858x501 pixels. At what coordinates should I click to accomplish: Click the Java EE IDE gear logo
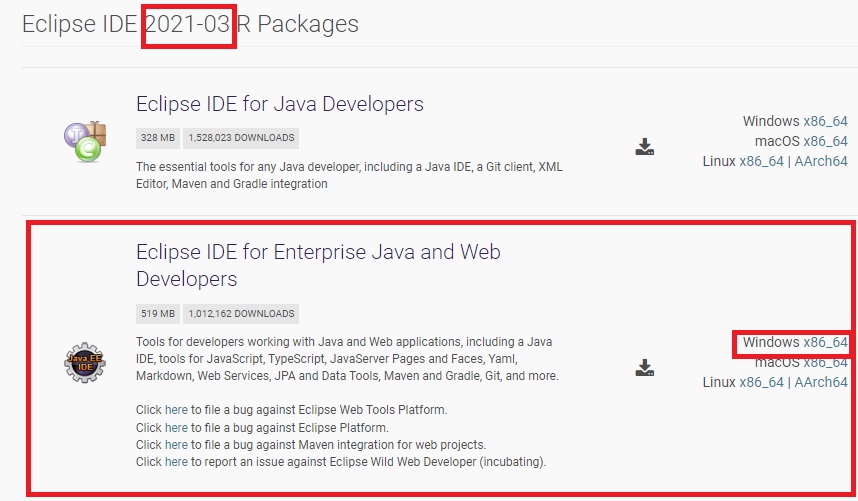[85, 363]
